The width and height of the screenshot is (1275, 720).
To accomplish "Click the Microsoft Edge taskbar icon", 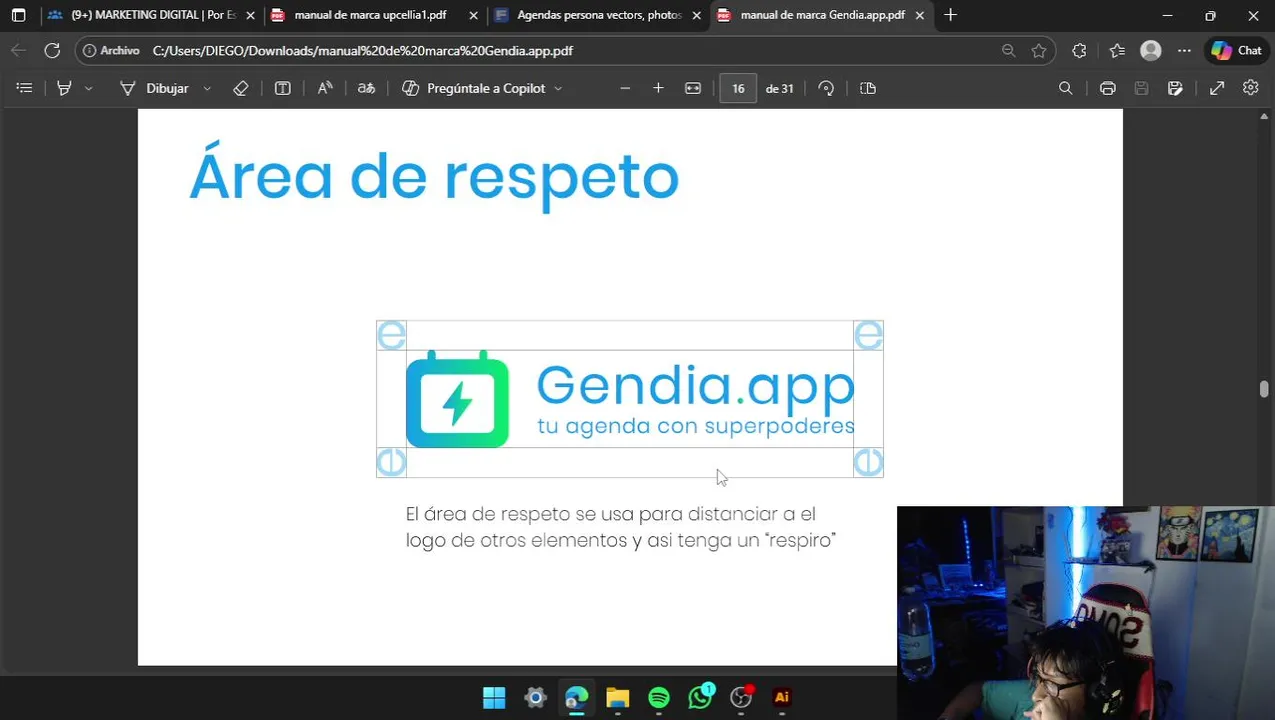I will pyautogui.click(x=577, y=698).
